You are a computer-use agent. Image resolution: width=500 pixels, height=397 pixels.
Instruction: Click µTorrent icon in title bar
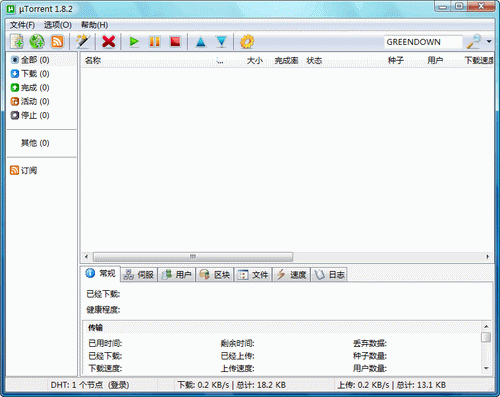11,9
